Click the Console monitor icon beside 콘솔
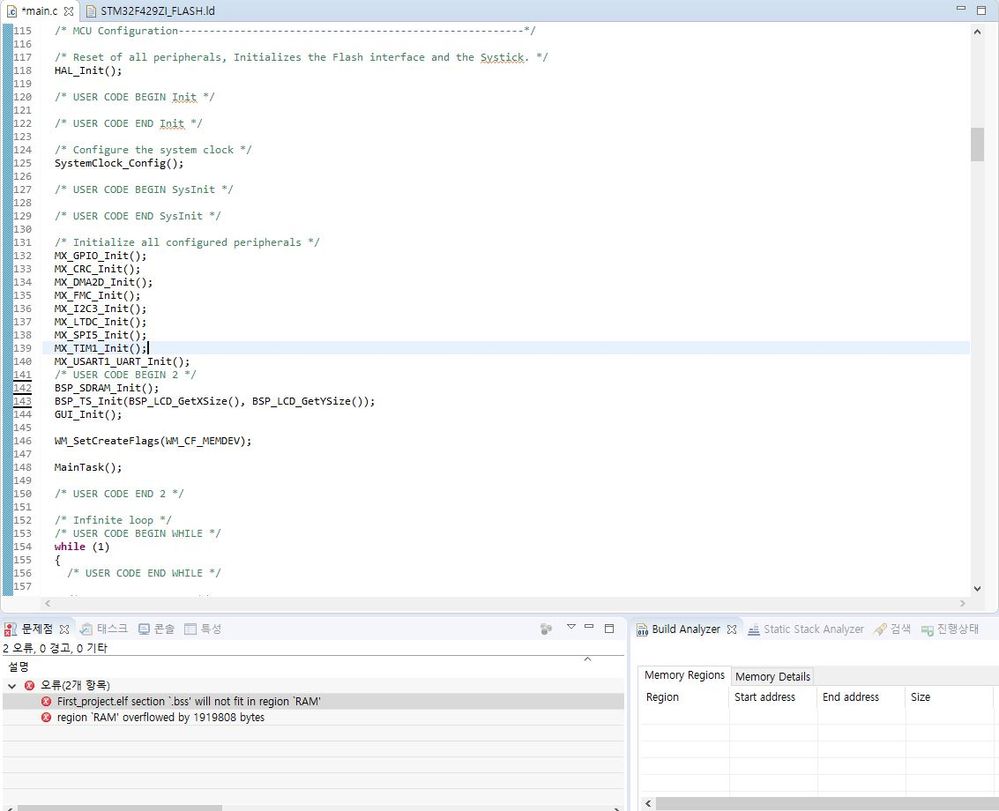 (x=144, y=629)
